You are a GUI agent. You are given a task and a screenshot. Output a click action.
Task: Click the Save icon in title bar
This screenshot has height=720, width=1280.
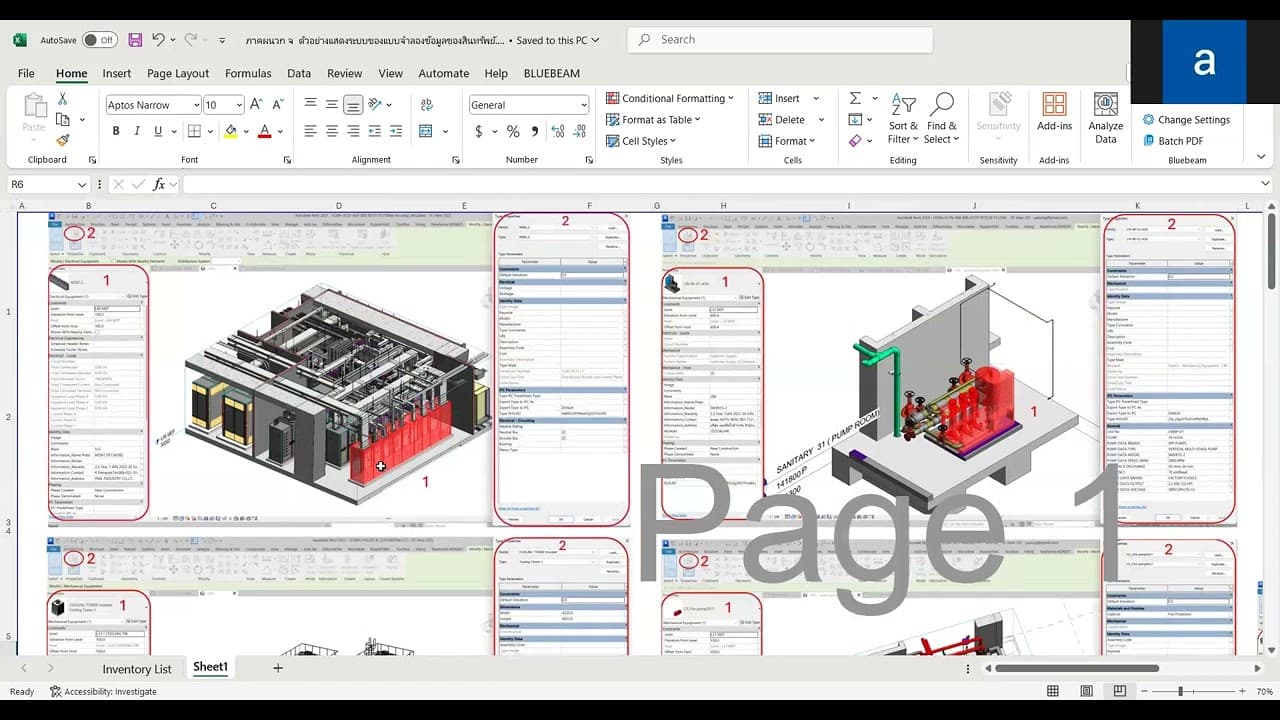(x=135, y=40)
